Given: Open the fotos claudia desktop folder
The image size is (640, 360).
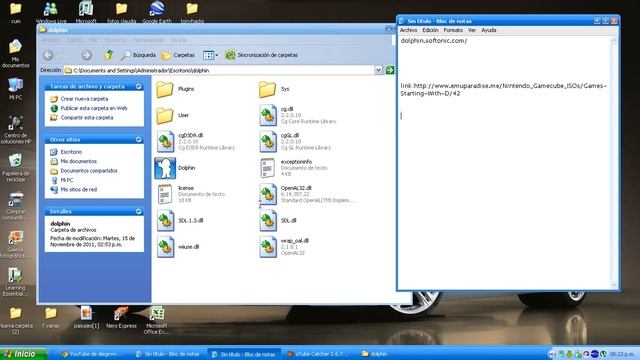Looking at the screenshot, I should click(x=121, y=12).
